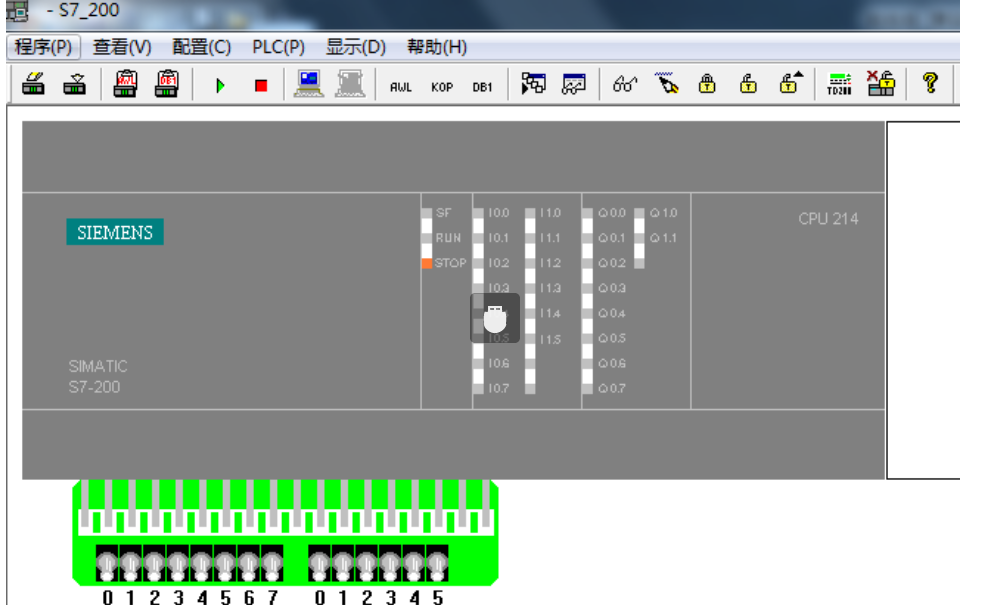The image size is (986, 605).
Task: Click the Q1.1 output LED label
Action: pos(663,238)
